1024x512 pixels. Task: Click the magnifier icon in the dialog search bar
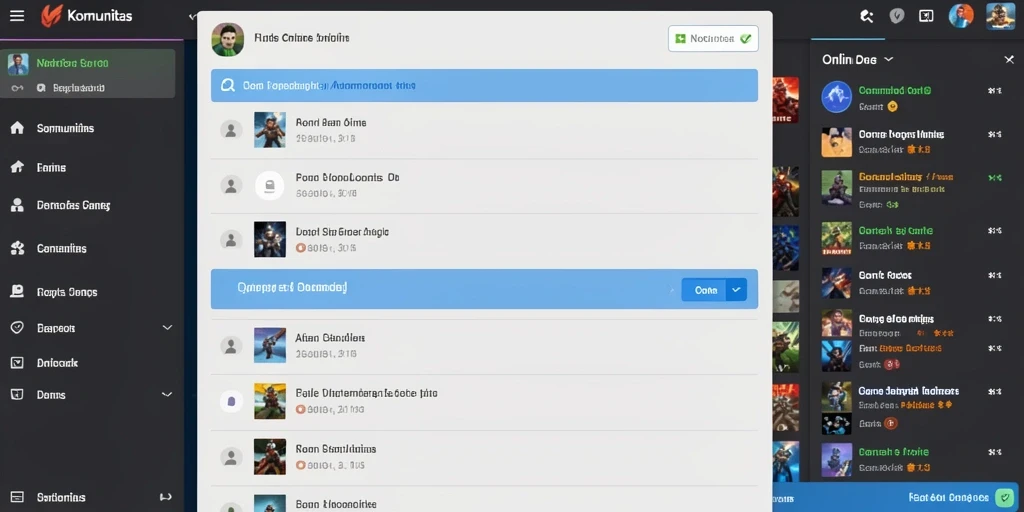coord(228,86)
